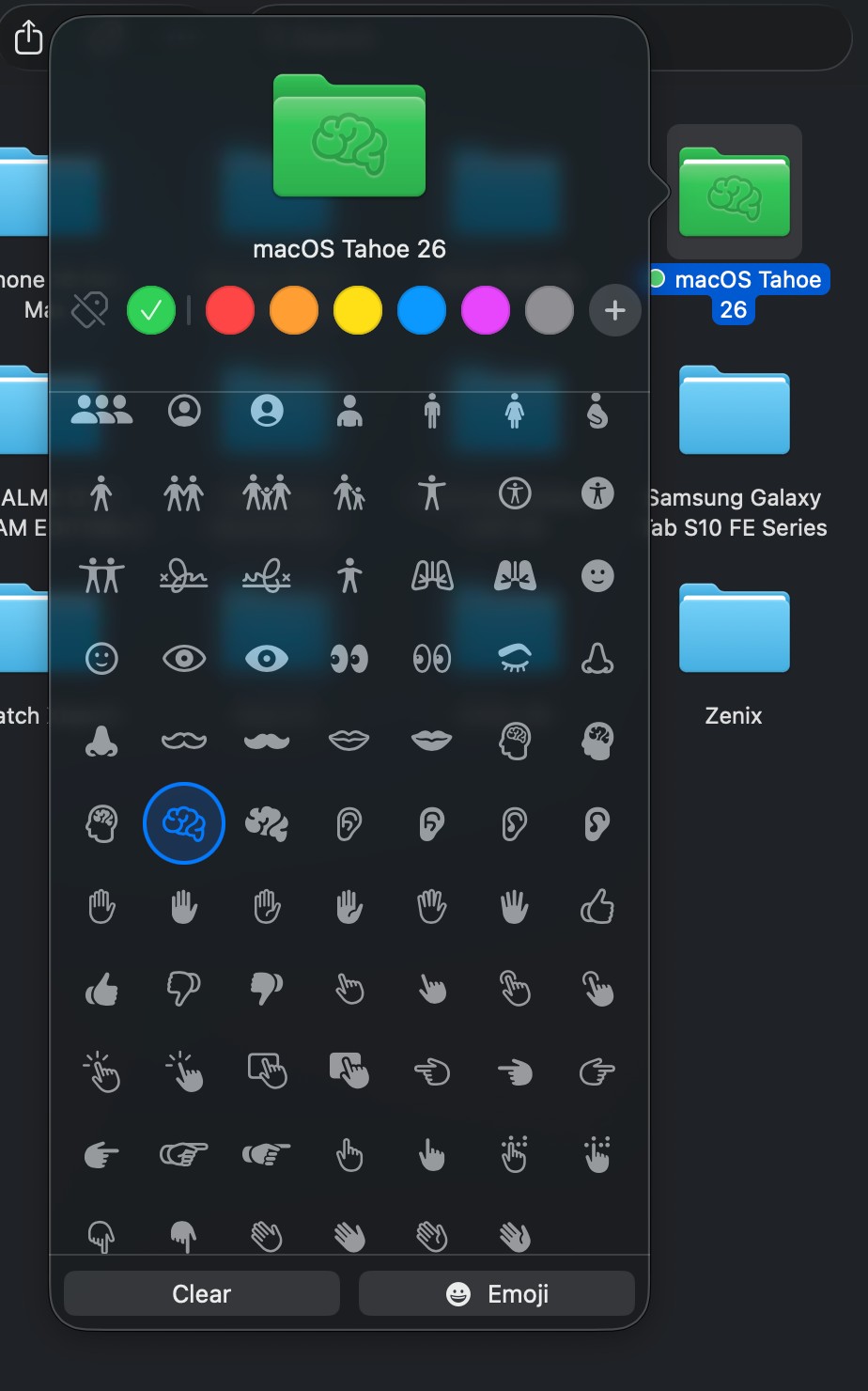Choose the closed eye with eyebrow symbol
868x1391 pixels.
[x=515, y=658]
